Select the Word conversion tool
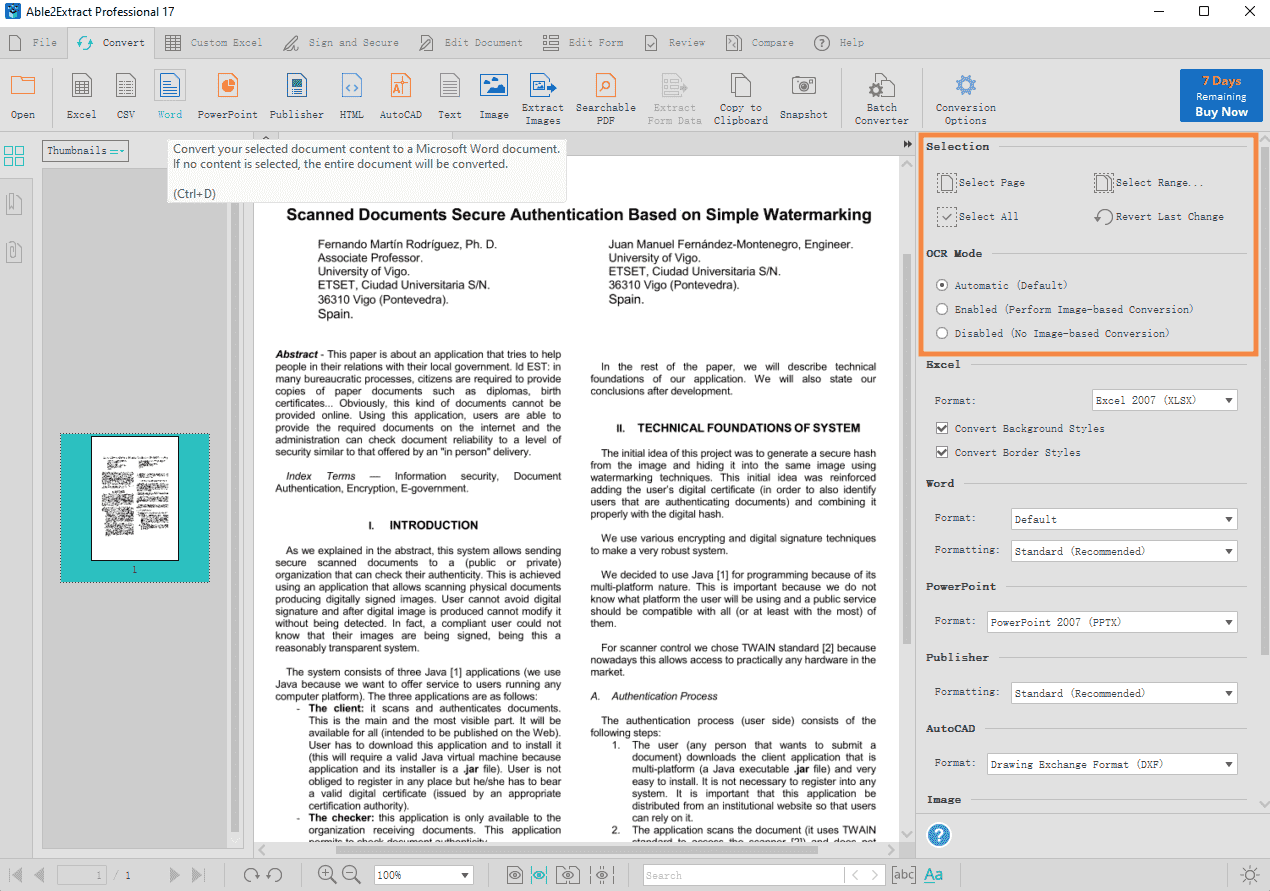Viewport: 1270px width, 891px height. (169, 96)
